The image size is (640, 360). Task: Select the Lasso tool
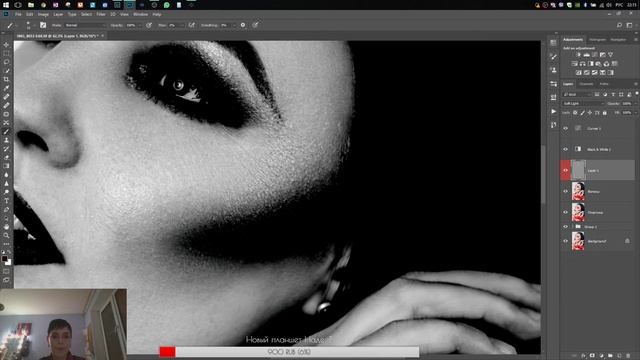pos(6,62)
